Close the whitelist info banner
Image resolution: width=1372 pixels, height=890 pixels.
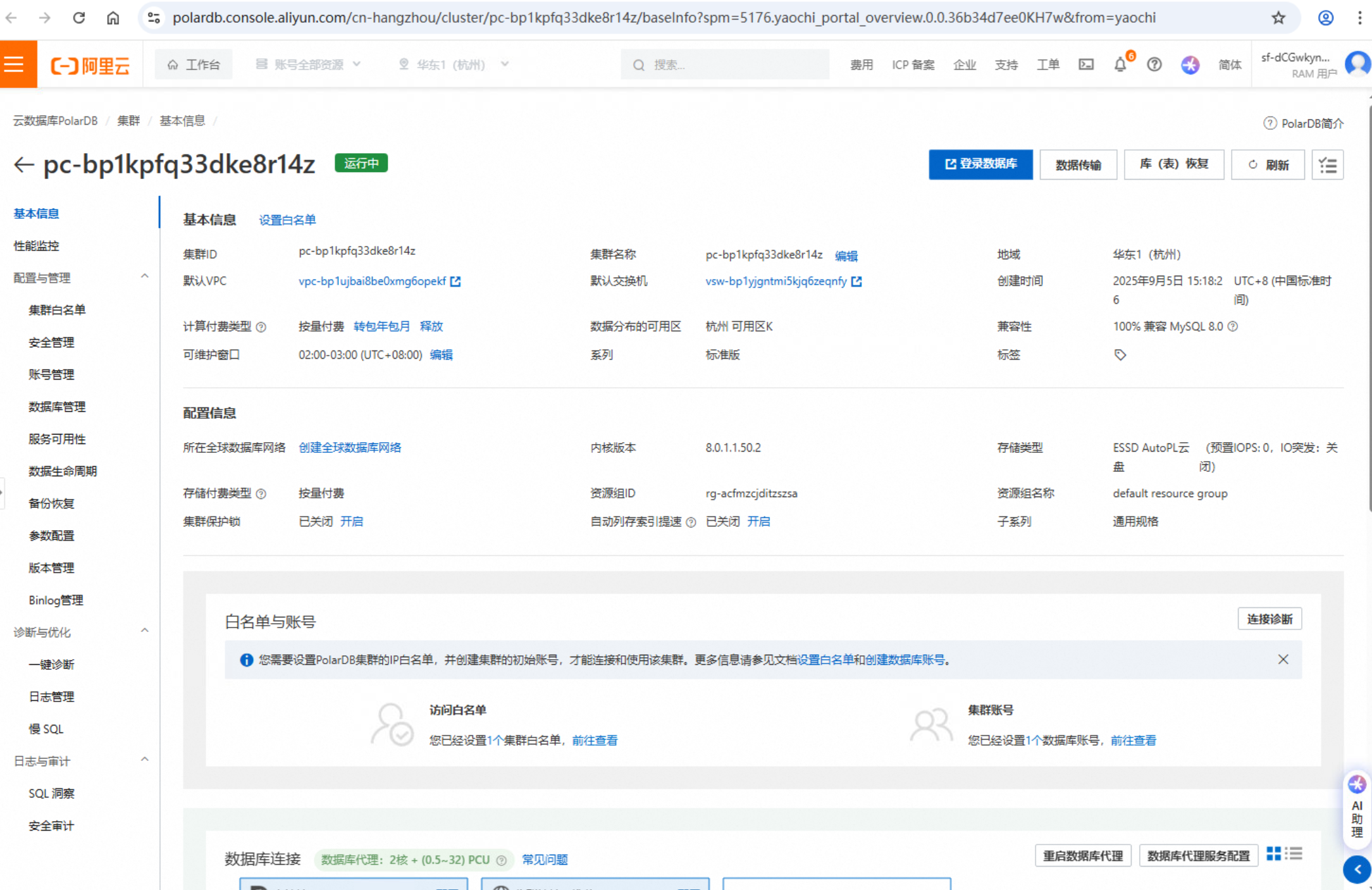tap(1283, 659)
